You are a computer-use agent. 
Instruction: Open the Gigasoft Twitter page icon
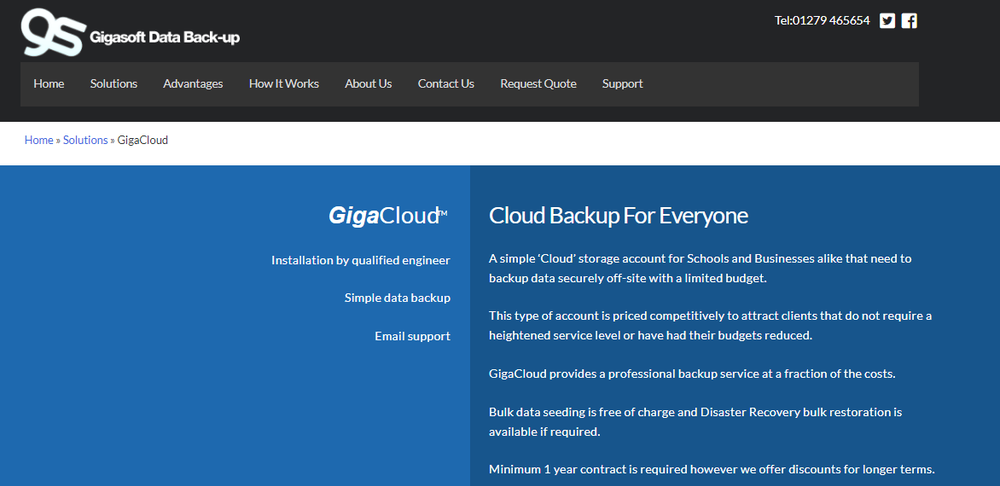[887, 21]
